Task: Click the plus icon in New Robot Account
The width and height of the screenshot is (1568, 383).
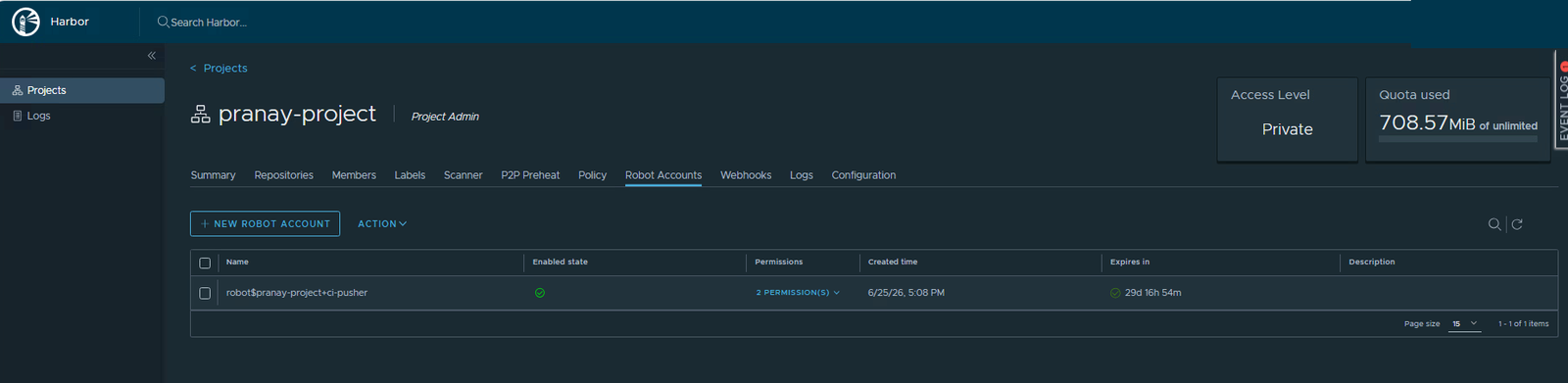Action: 205,224
